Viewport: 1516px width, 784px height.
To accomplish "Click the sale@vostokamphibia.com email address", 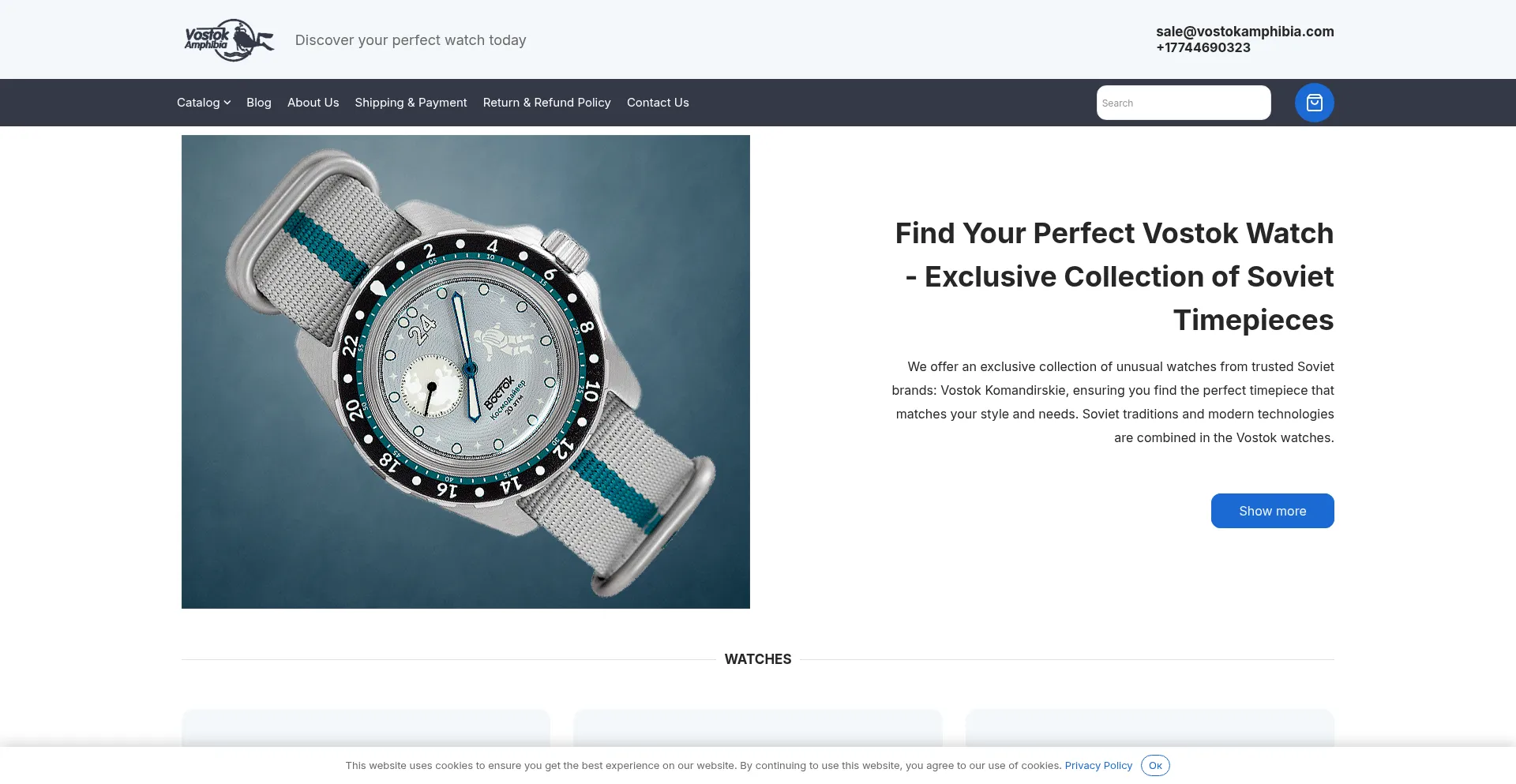I will (x=1244, y=32).
